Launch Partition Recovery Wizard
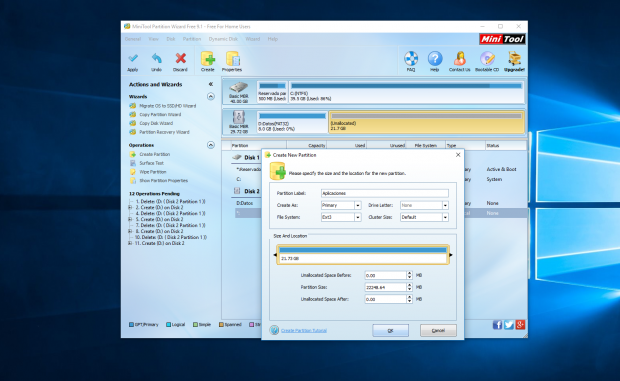Screen dimensions: 620x381 click(164, 132)
